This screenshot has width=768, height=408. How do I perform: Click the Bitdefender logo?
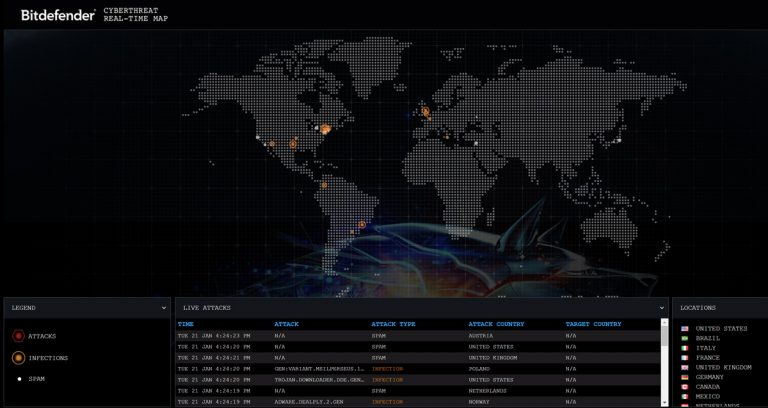pyautogui.click(x=58, y=15)
